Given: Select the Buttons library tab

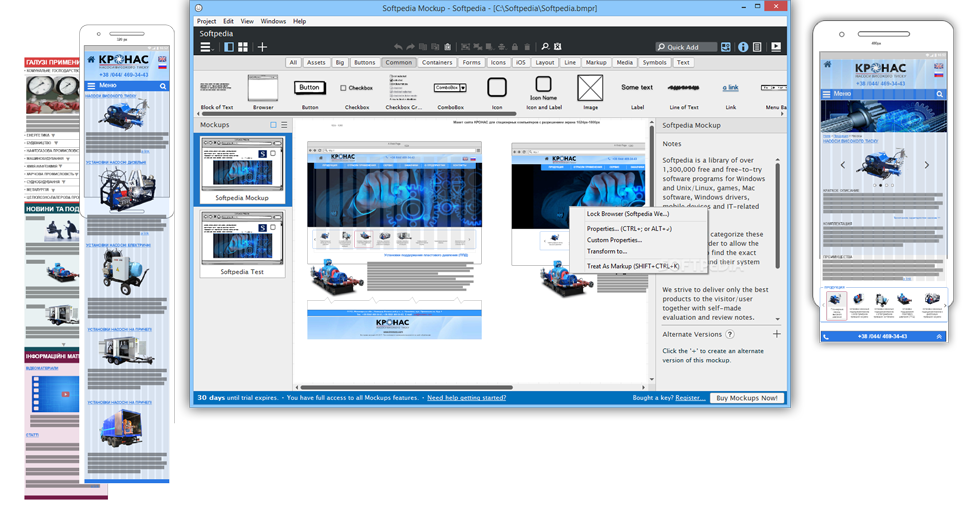Looking at the screenshot, I should pyautogui.click(x=364, y=62).
